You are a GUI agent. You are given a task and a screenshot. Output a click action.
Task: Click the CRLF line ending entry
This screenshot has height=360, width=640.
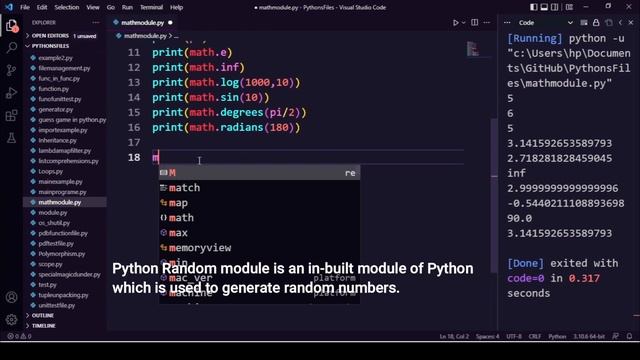535,336
